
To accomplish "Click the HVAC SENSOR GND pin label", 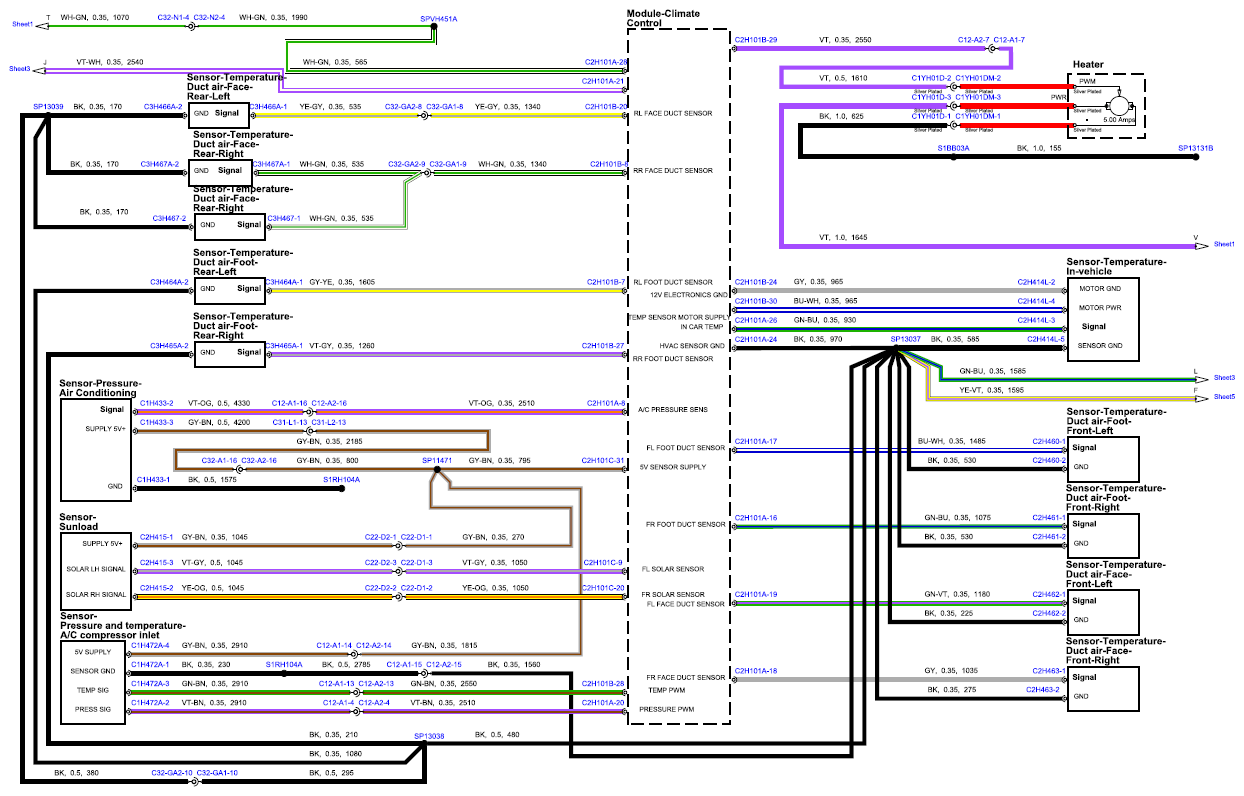I will click(692, 346).
